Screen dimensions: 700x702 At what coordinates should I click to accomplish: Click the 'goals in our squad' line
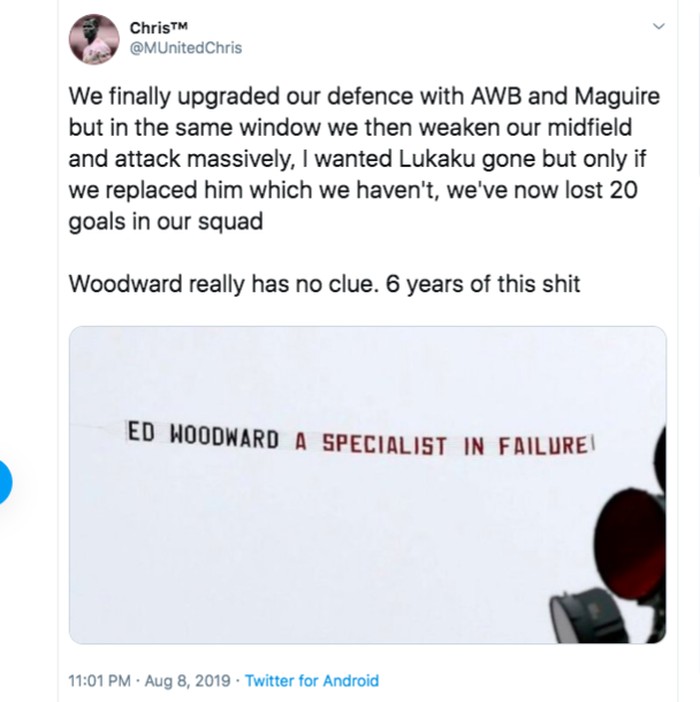coord(166,221)
